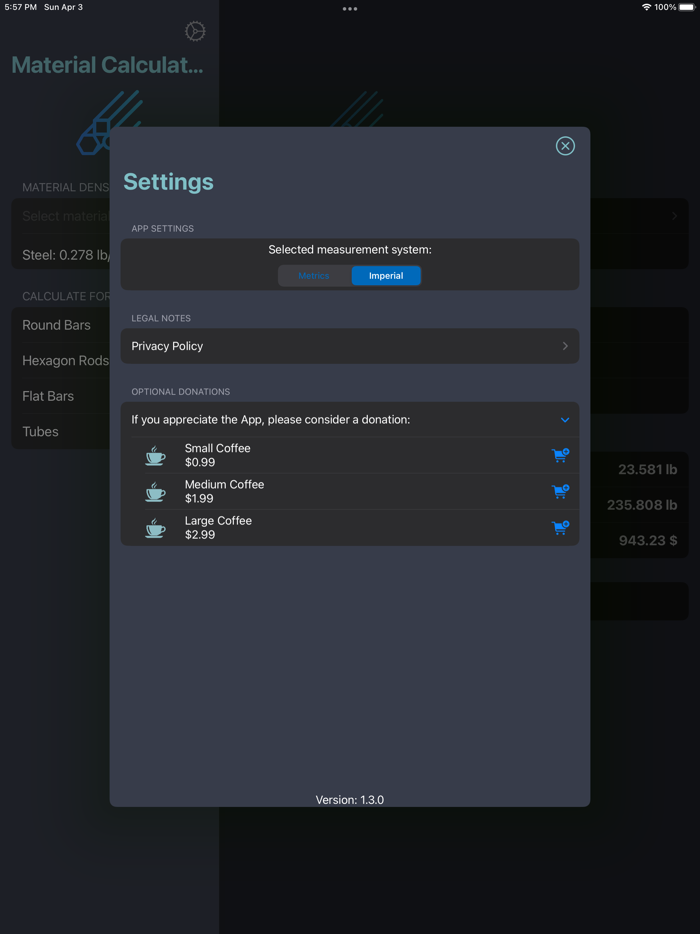Click the Select material field
The height and width of the screenshot is (934, 700).
pyautogui.click(x=60, y=216)
